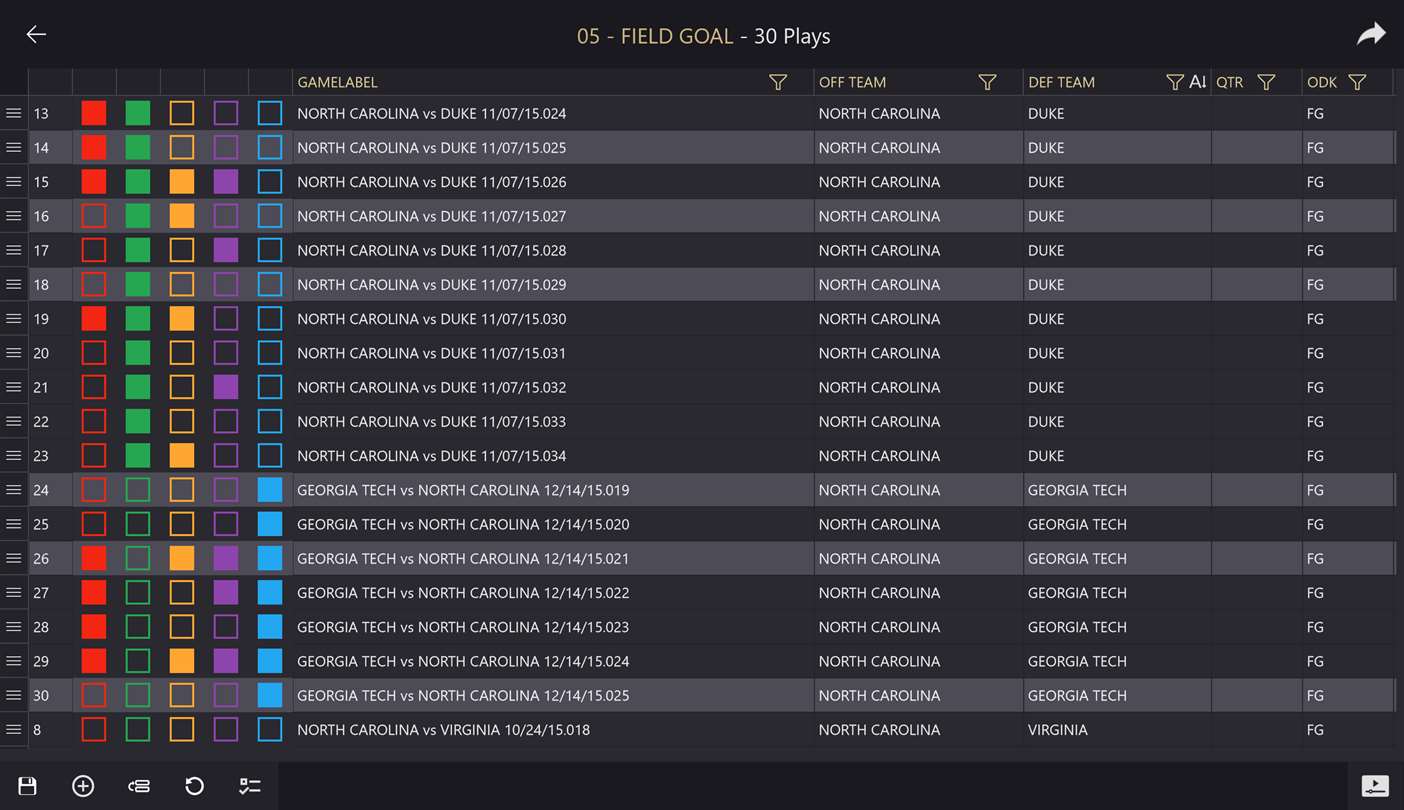Toggle the blue checkbox on play 13
The width and height of the screenshot is (1404, 810).
point(270,113)
